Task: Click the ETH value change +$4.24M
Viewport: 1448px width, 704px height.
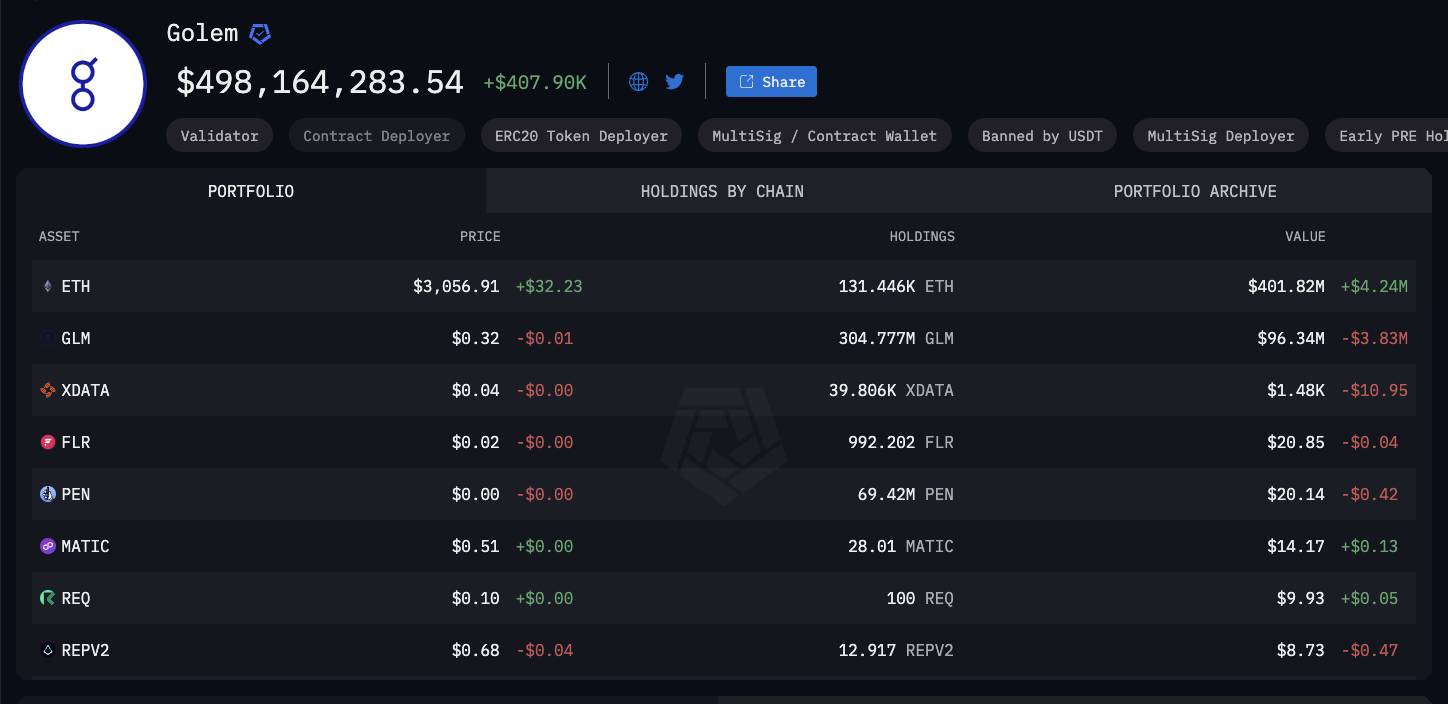Action: [1374, 287]
